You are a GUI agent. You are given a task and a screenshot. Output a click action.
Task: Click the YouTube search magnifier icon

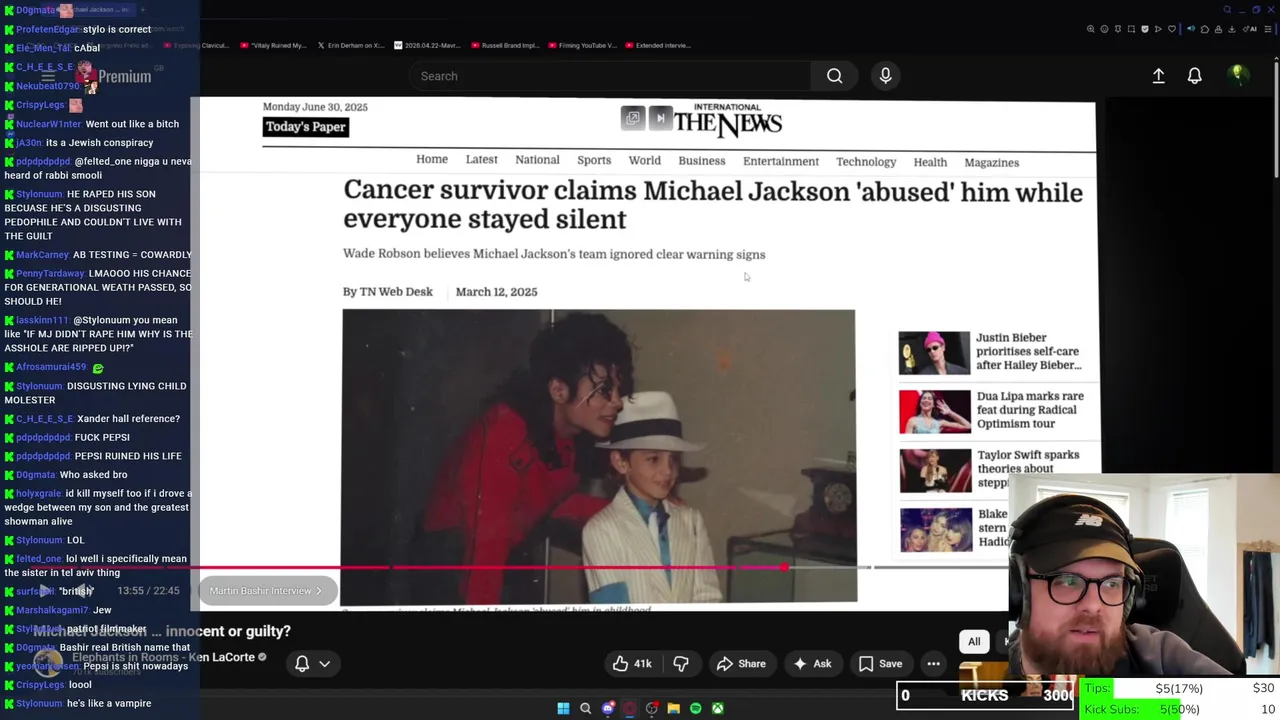pyautogui.click(x=834, y=76)
